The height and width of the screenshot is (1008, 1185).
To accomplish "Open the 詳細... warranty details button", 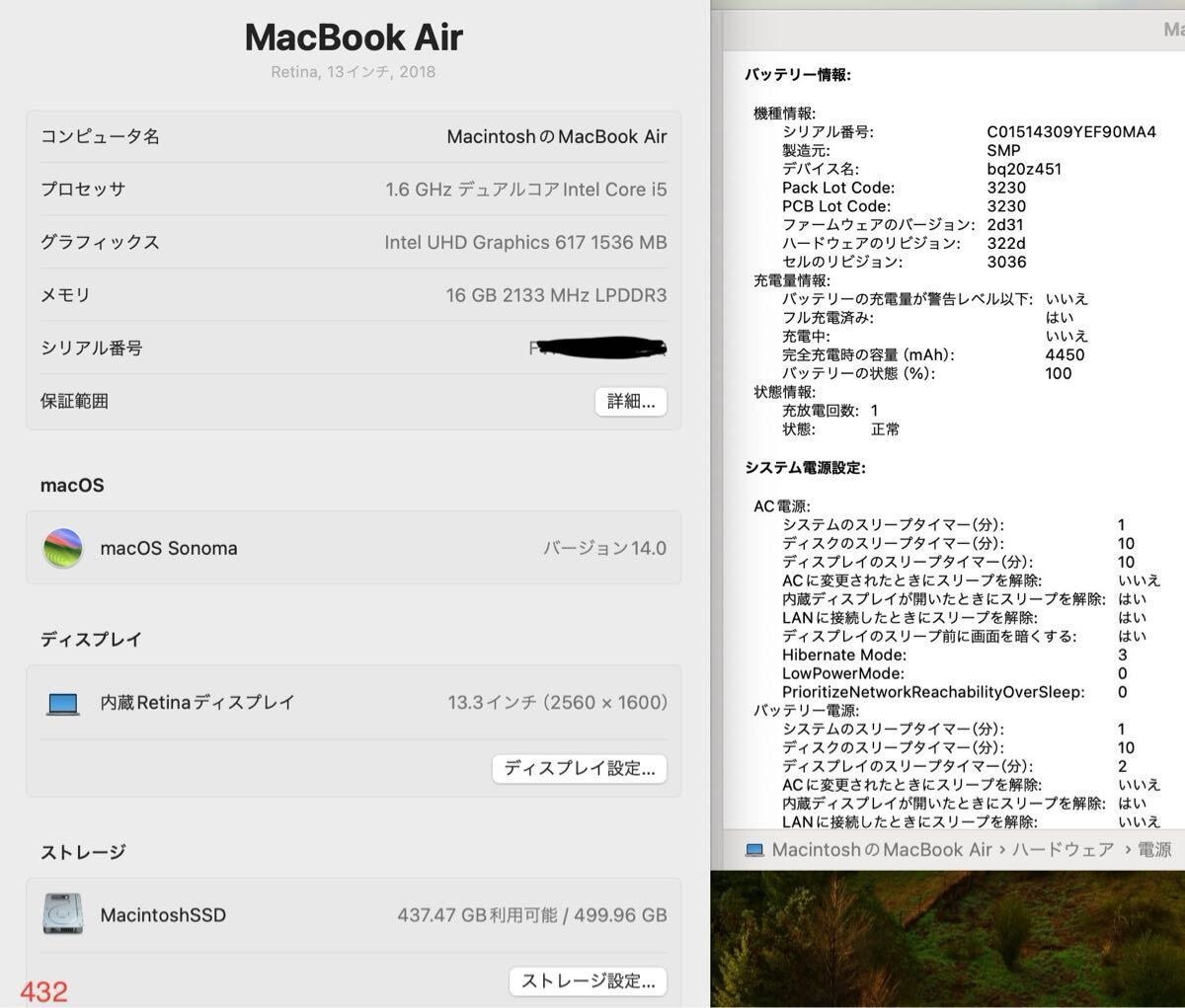I will (x=631, y=401).
